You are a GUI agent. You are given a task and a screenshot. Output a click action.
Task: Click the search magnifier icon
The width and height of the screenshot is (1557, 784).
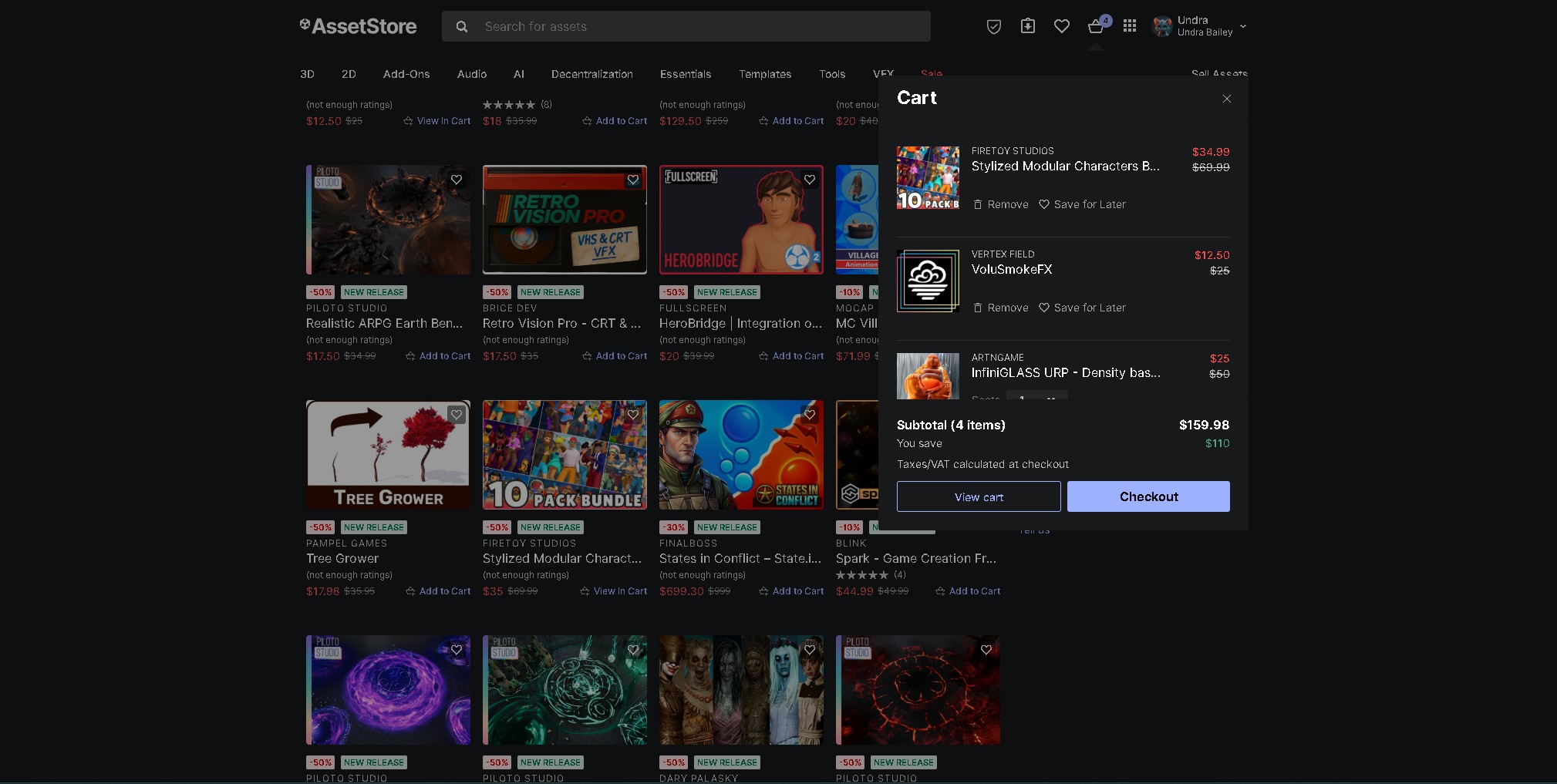coord(461,26)
